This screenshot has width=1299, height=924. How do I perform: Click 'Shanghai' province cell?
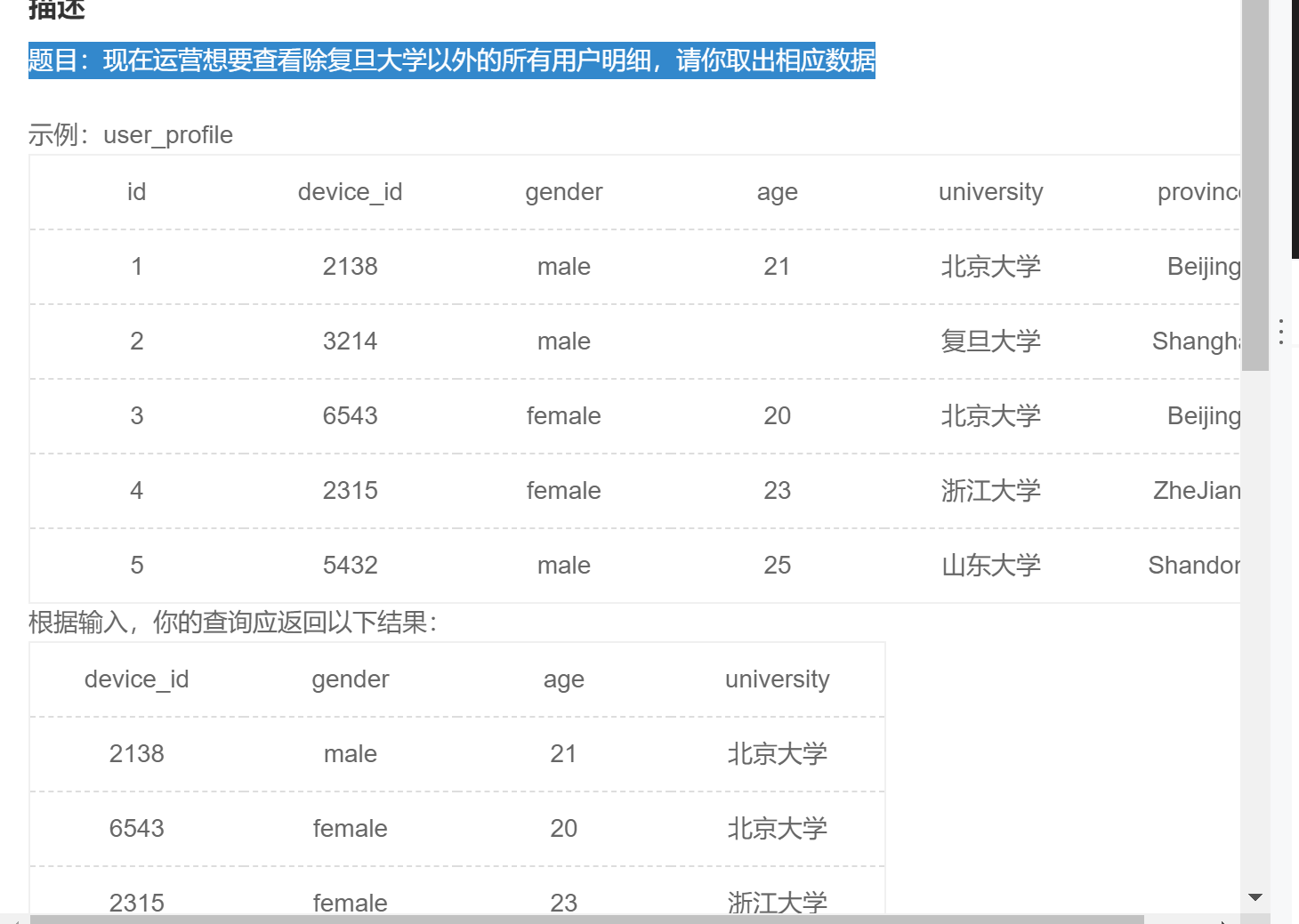pyautogui.click(x=1196, y=341)
